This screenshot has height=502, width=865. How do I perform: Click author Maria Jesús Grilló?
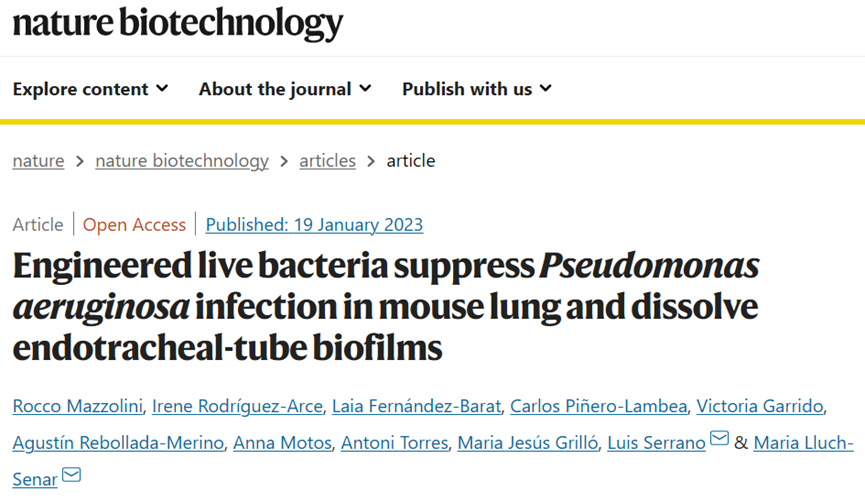528,442
